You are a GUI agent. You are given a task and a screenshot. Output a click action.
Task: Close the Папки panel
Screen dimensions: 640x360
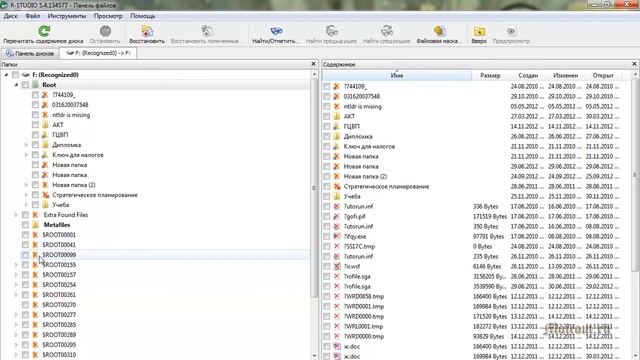pos(313,64)
